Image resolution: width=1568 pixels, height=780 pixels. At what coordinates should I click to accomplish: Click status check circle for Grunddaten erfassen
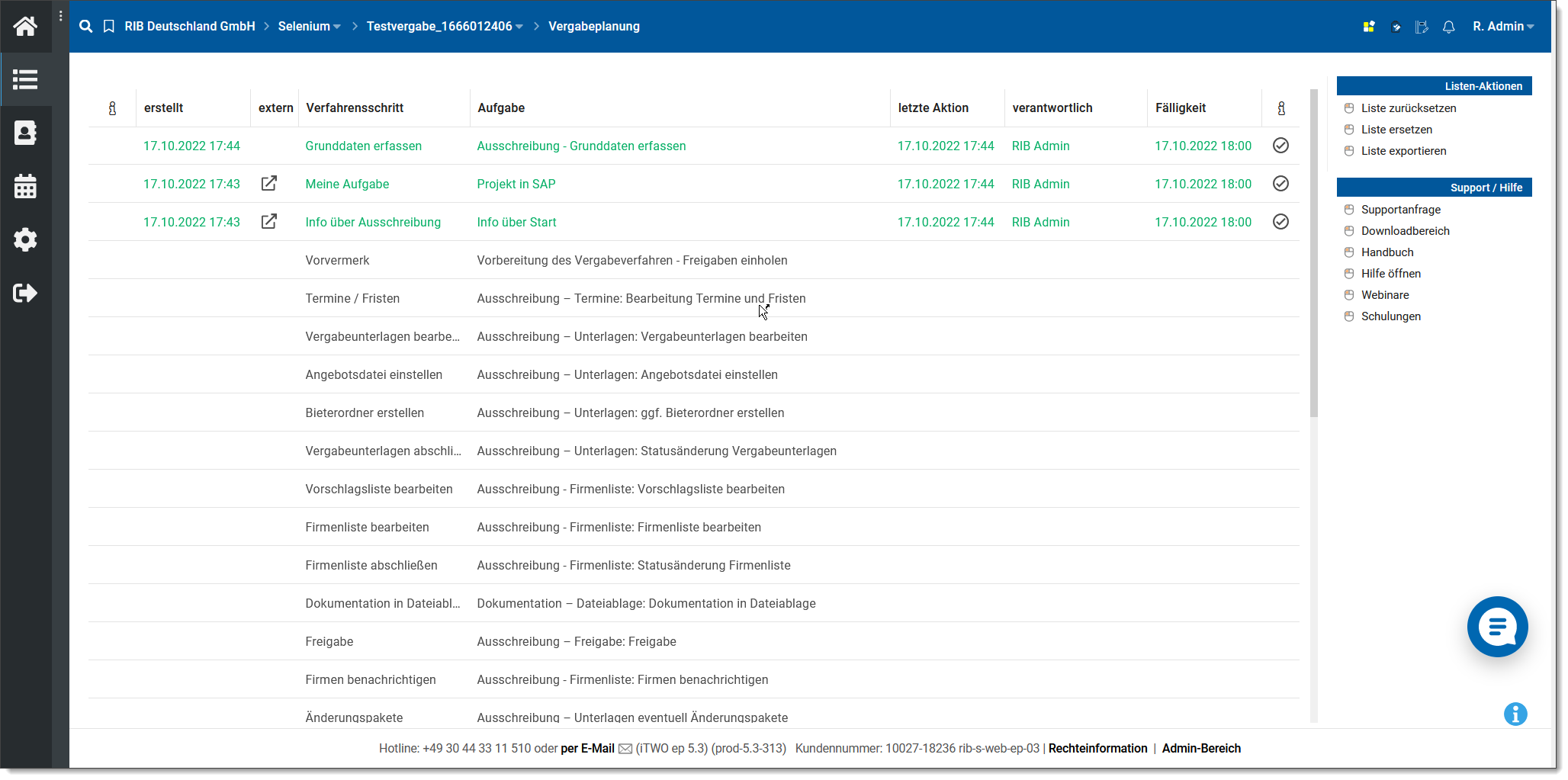coord(1281,145)
